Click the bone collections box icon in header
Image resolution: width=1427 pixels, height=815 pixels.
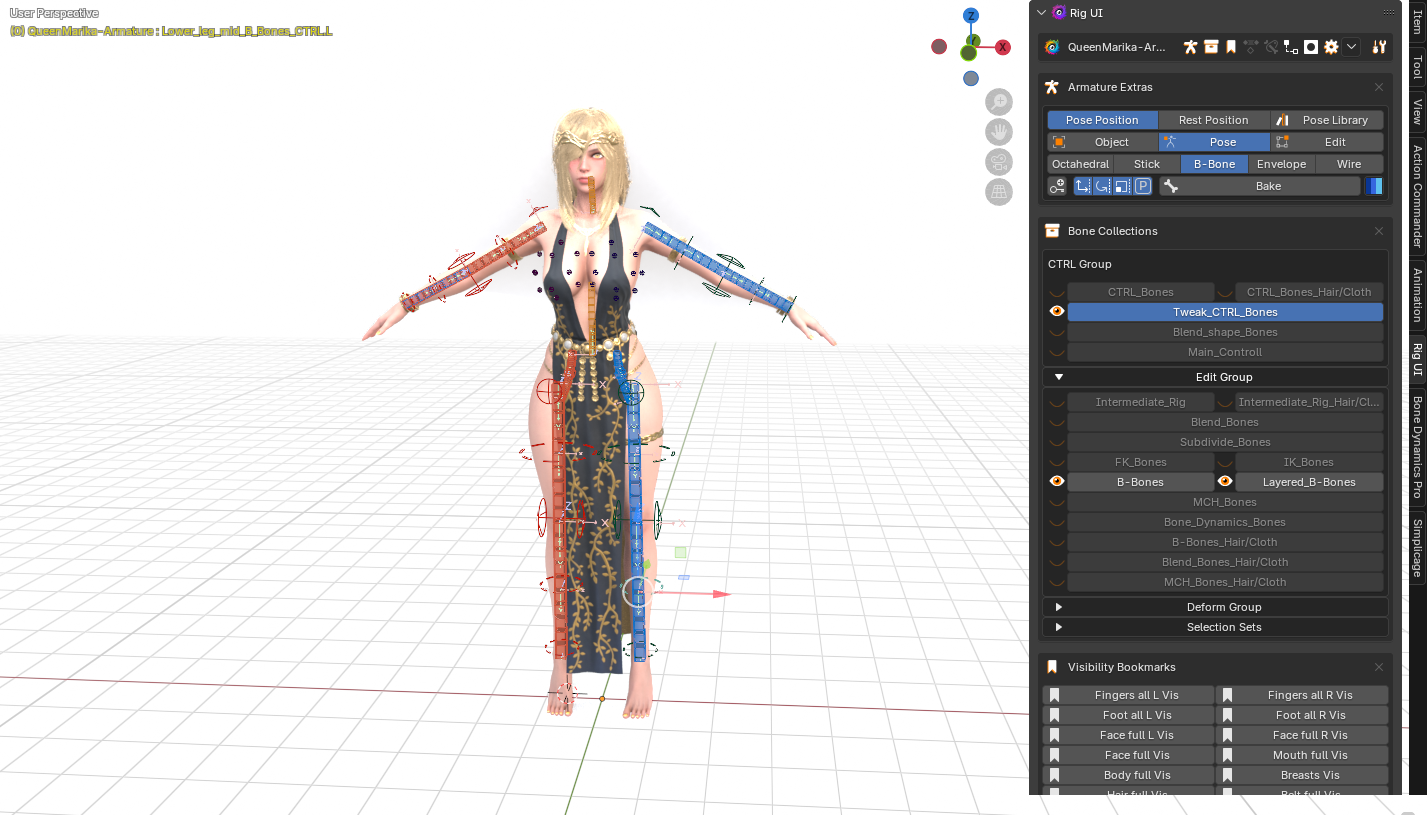pos(1211,47)
